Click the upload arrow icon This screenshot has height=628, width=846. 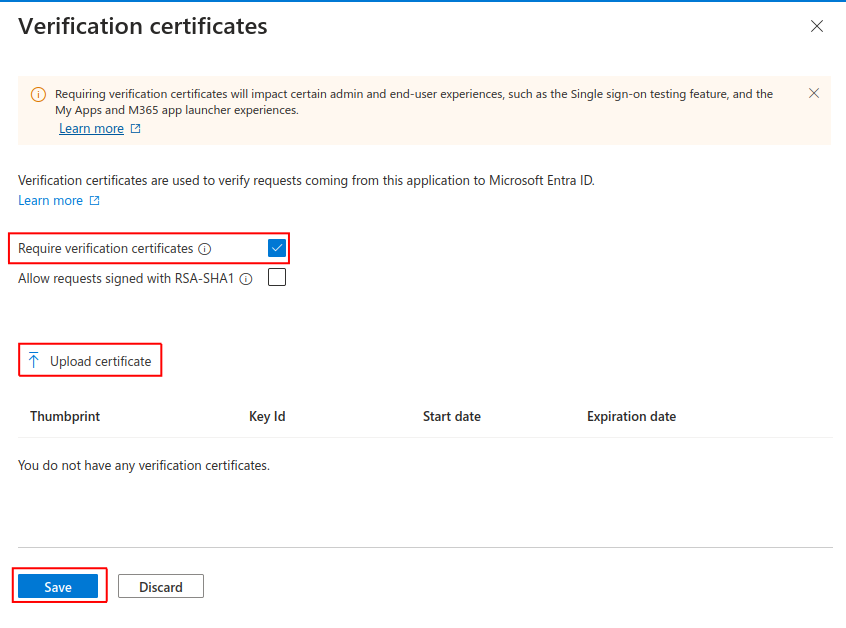click(33, 360)
